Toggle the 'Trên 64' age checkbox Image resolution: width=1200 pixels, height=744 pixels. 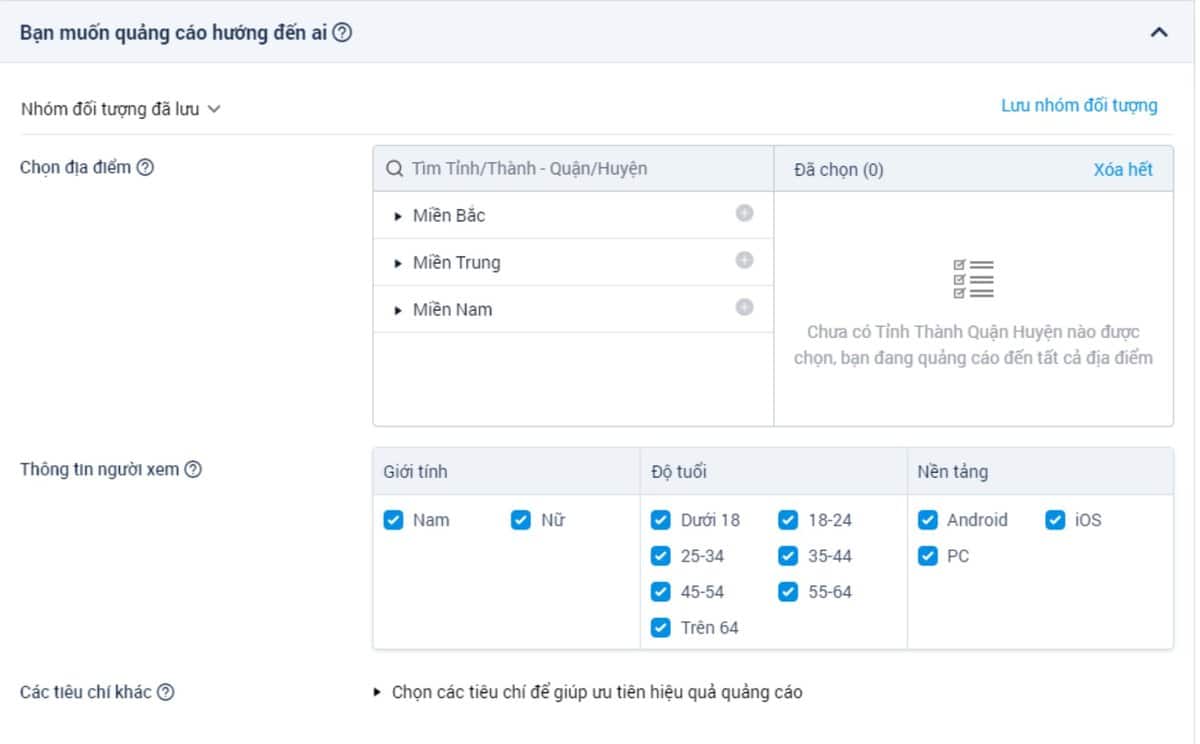[660, 628]
